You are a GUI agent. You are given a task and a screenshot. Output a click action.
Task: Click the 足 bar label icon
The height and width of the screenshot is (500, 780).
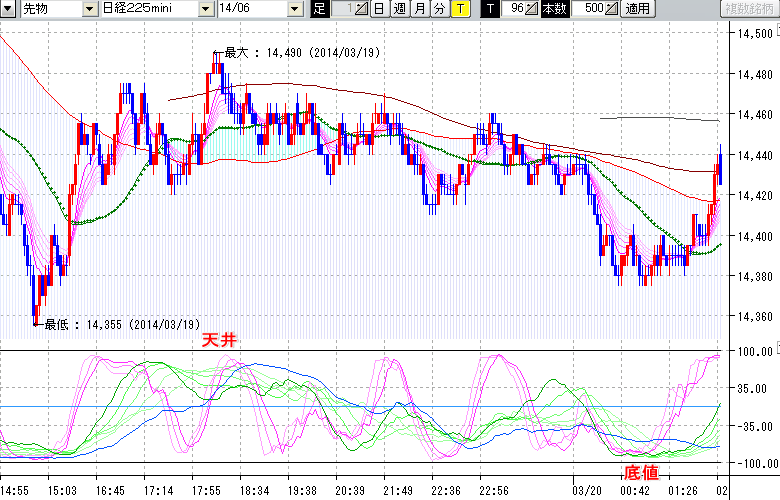click(x=319, y=9)
